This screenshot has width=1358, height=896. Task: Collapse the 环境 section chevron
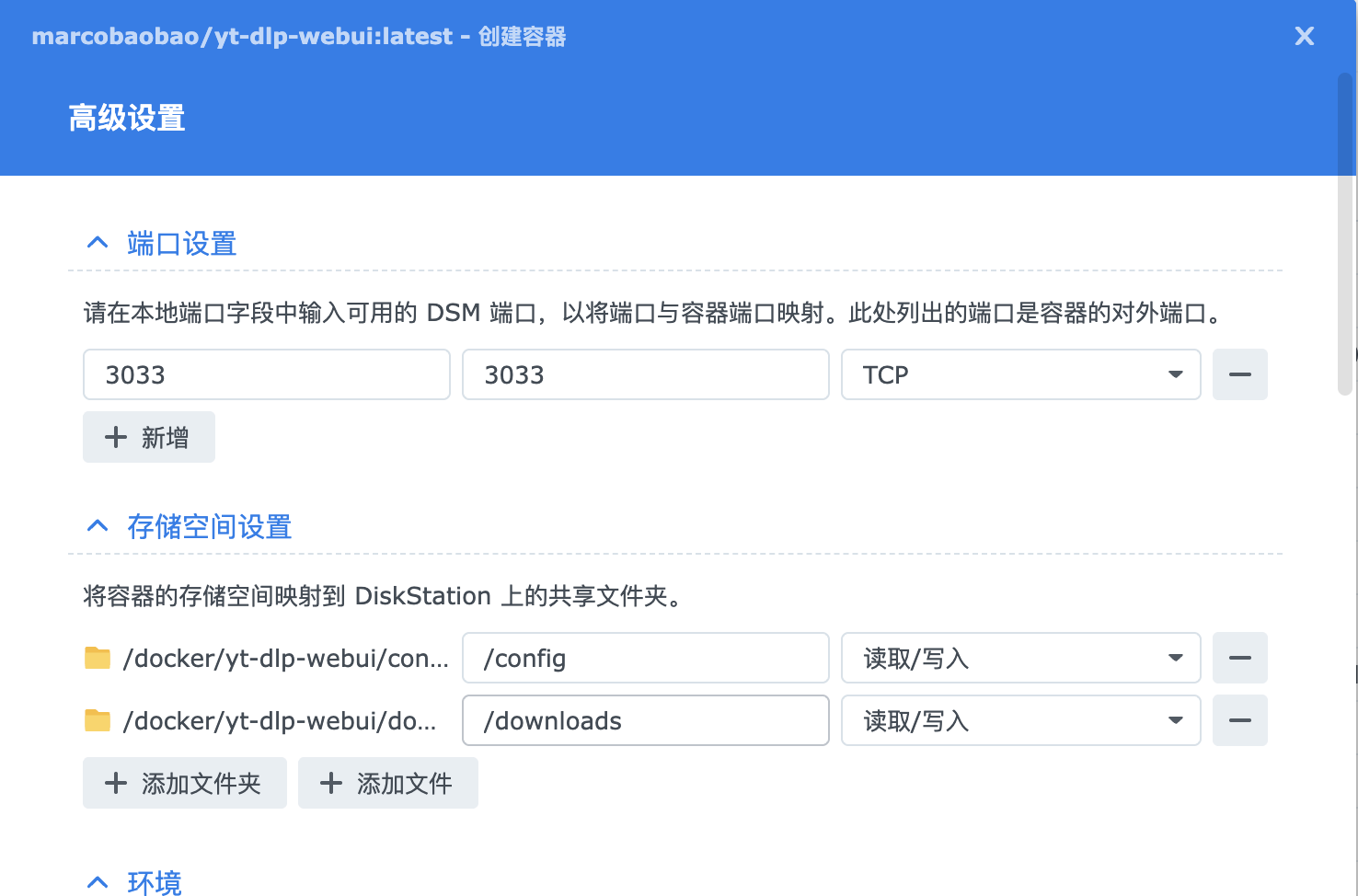(x=98, y=882)
